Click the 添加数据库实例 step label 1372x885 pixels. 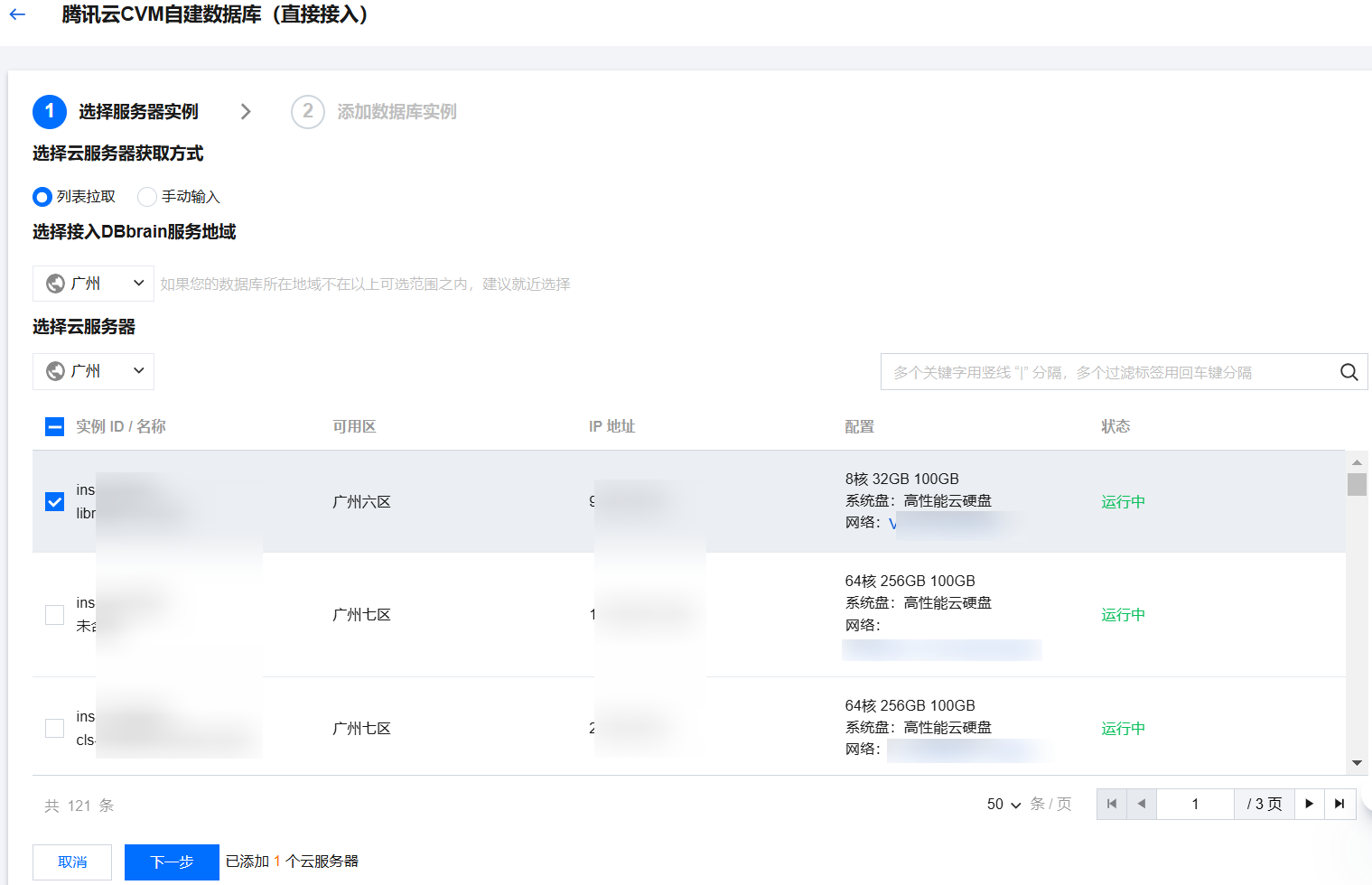tap(397, 112)
